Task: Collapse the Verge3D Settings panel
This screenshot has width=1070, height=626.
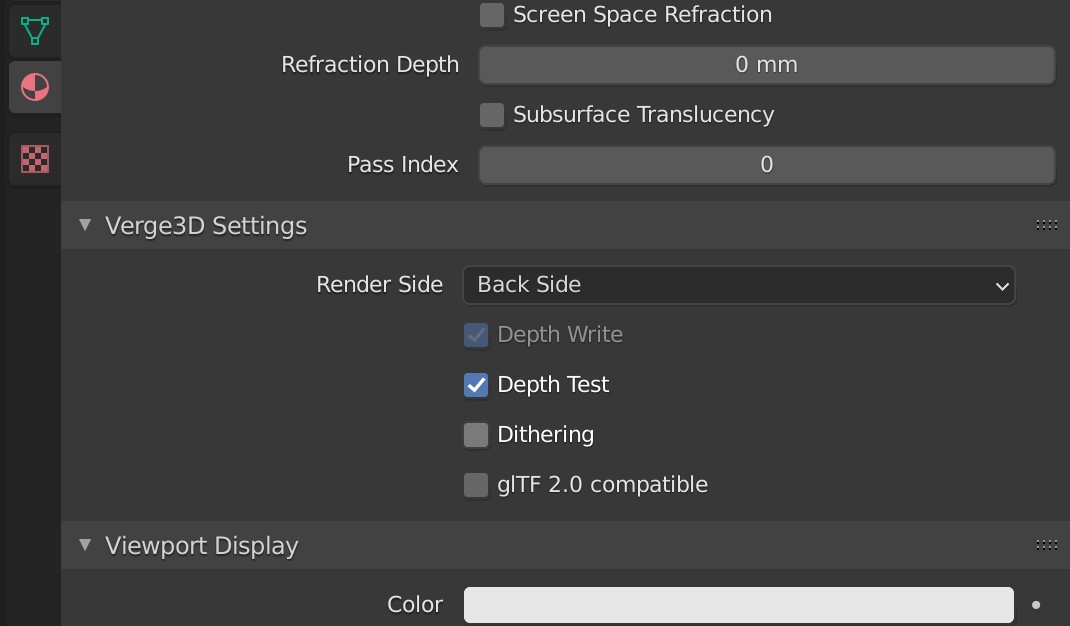Action: click(x=85, y=225)
